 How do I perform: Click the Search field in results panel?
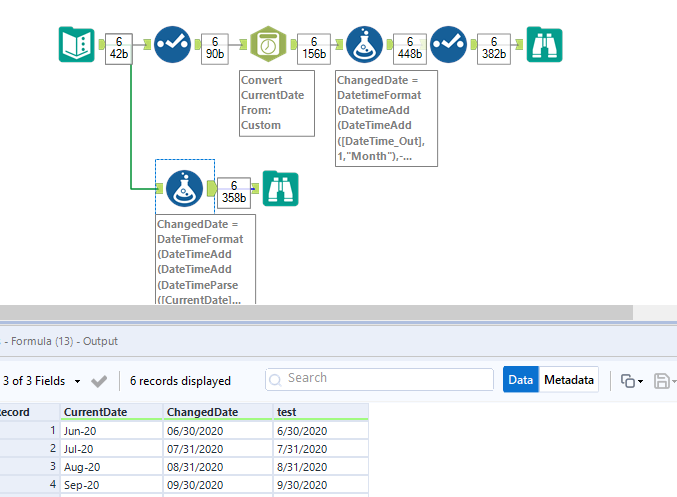click(x=380, y=379)
